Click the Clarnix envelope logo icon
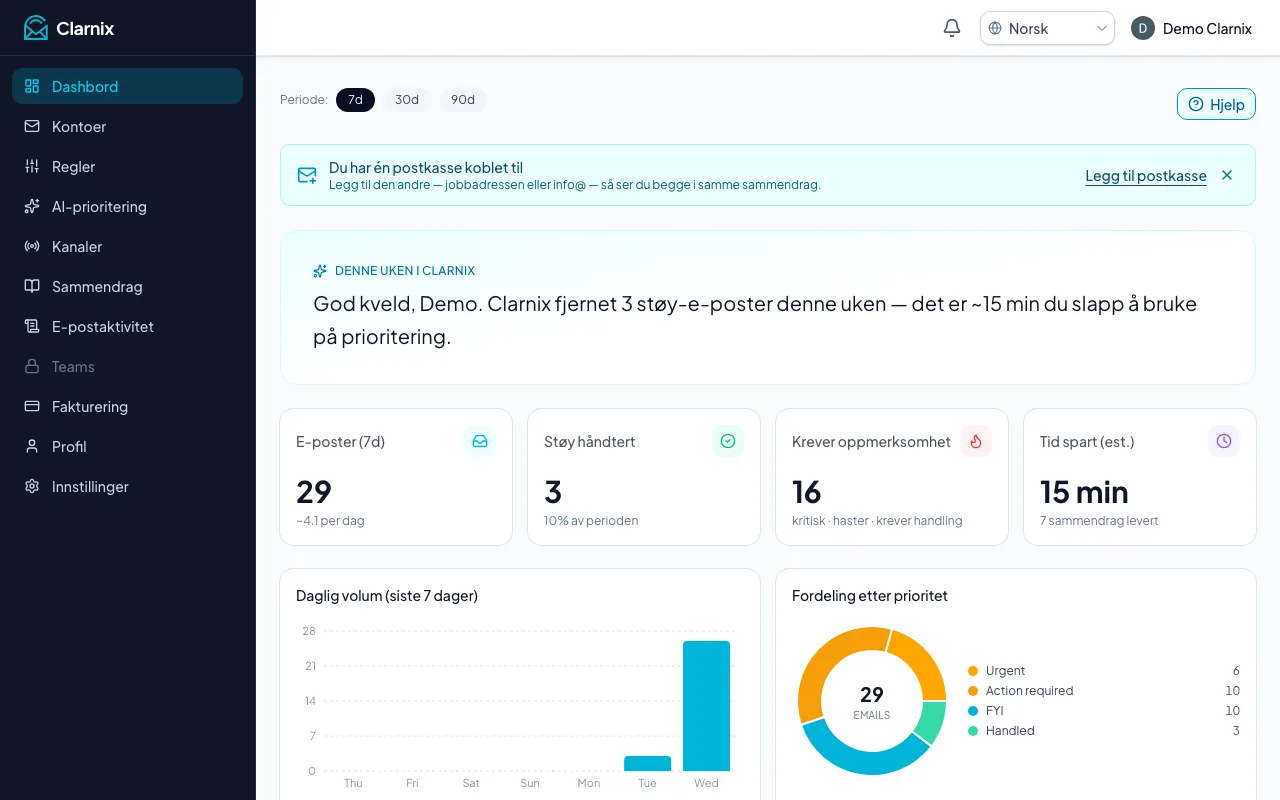The image size is (1280, 800). tap(36, 28)
